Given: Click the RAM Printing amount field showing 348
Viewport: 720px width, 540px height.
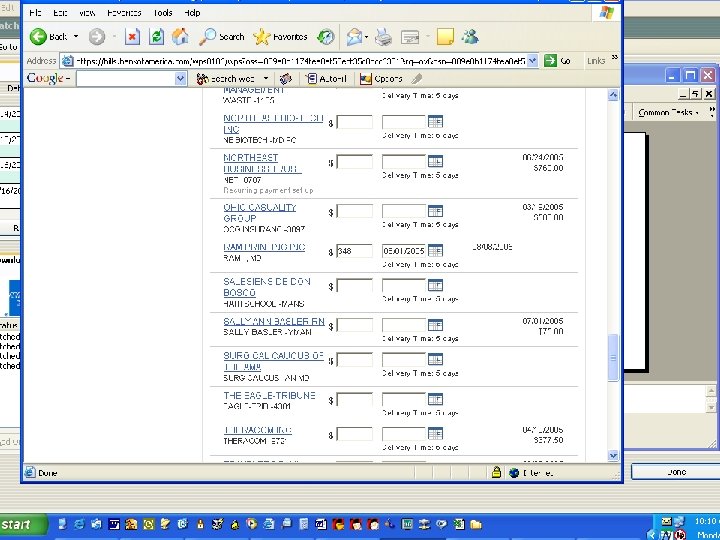Looking at the screenshot, I should pos(354,251).
